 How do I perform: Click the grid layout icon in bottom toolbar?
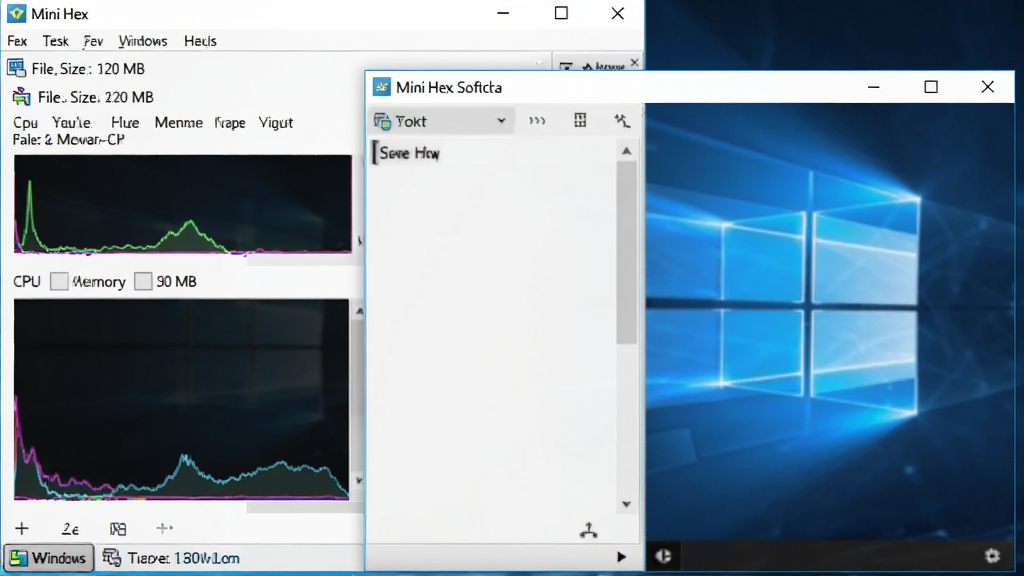coord(118,529)
